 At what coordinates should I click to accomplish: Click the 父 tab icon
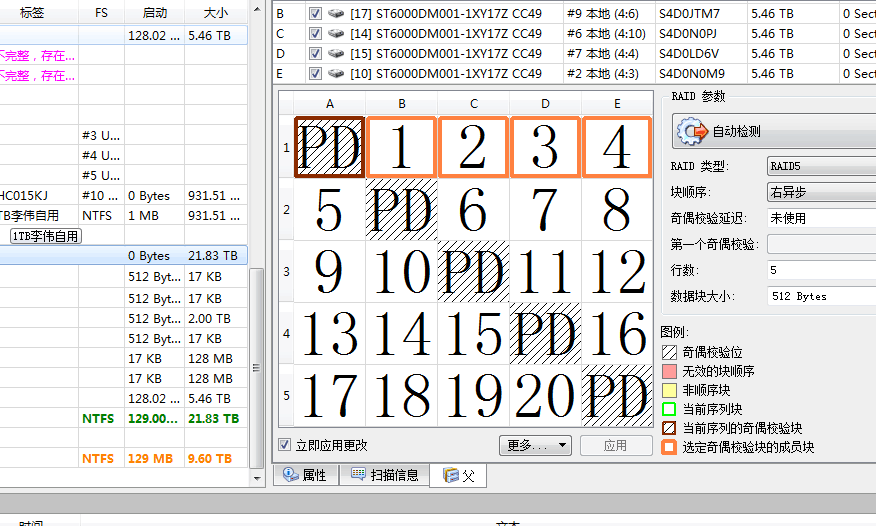[450, 475]
